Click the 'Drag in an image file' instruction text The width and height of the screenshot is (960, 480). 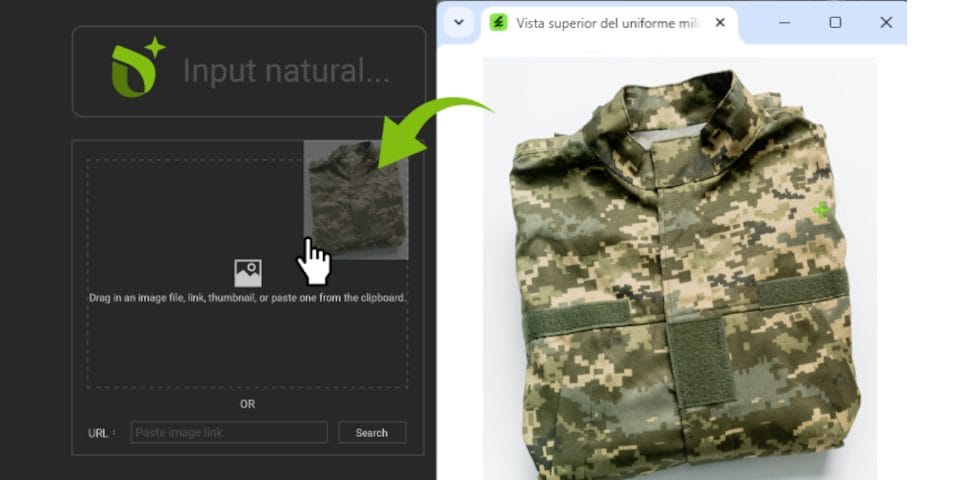[247, 298]
